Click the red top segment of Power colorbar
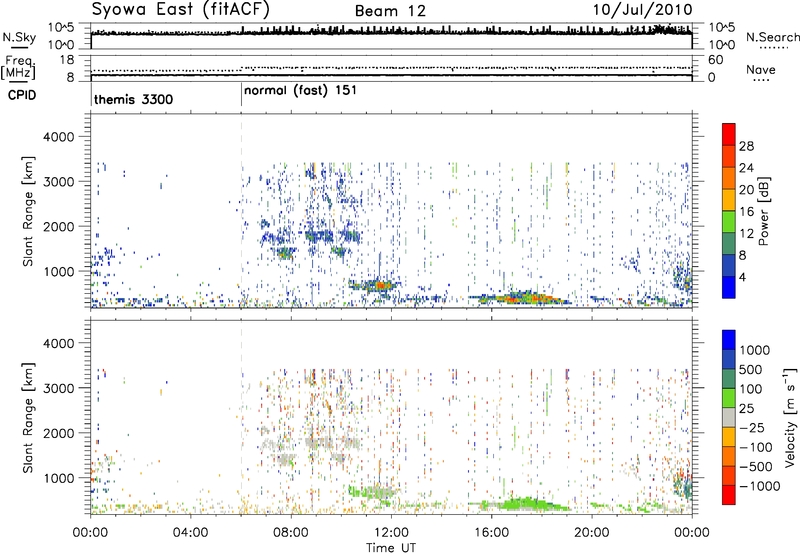This screenshot has height=554, width=800. coord(729,134)
